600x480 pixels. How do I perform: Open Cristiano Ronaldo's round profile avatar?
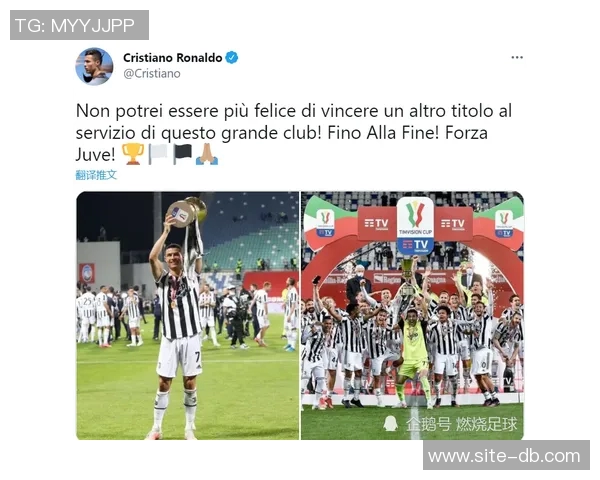[x=94, y=66]
